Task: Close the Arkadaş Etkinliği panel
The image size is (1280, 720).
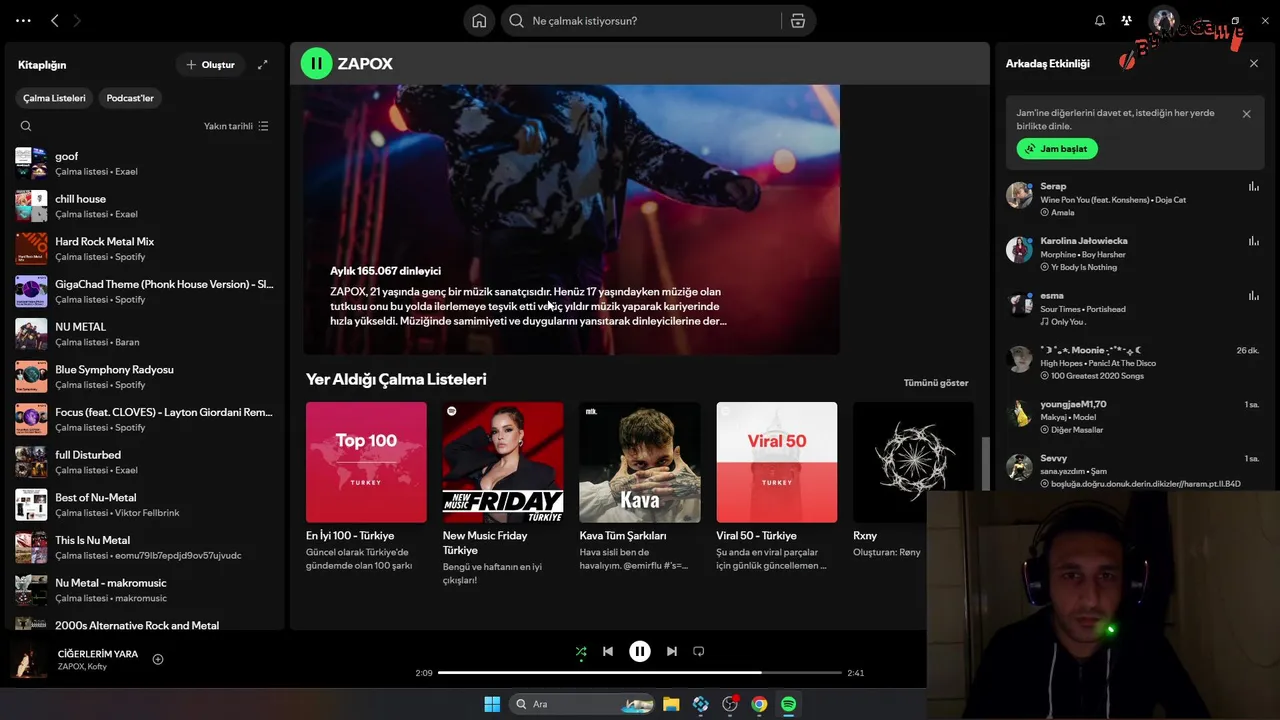Action: [1254, 64]
